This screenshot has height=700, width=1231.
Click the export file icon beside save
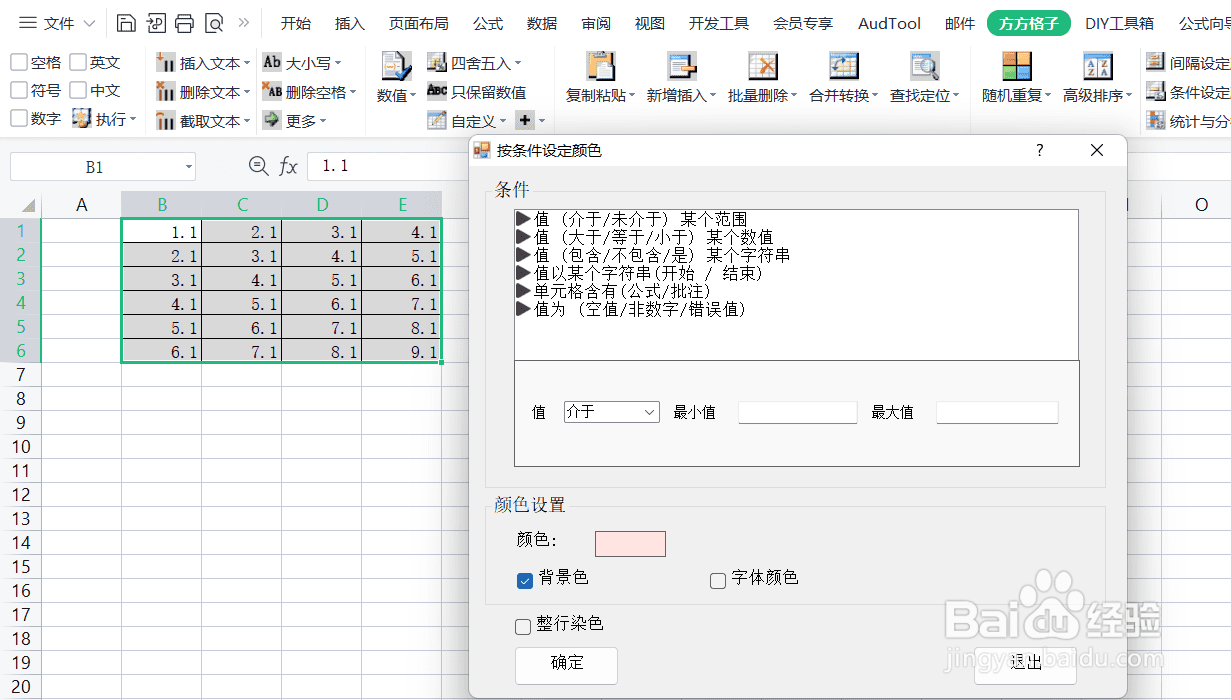155,23
